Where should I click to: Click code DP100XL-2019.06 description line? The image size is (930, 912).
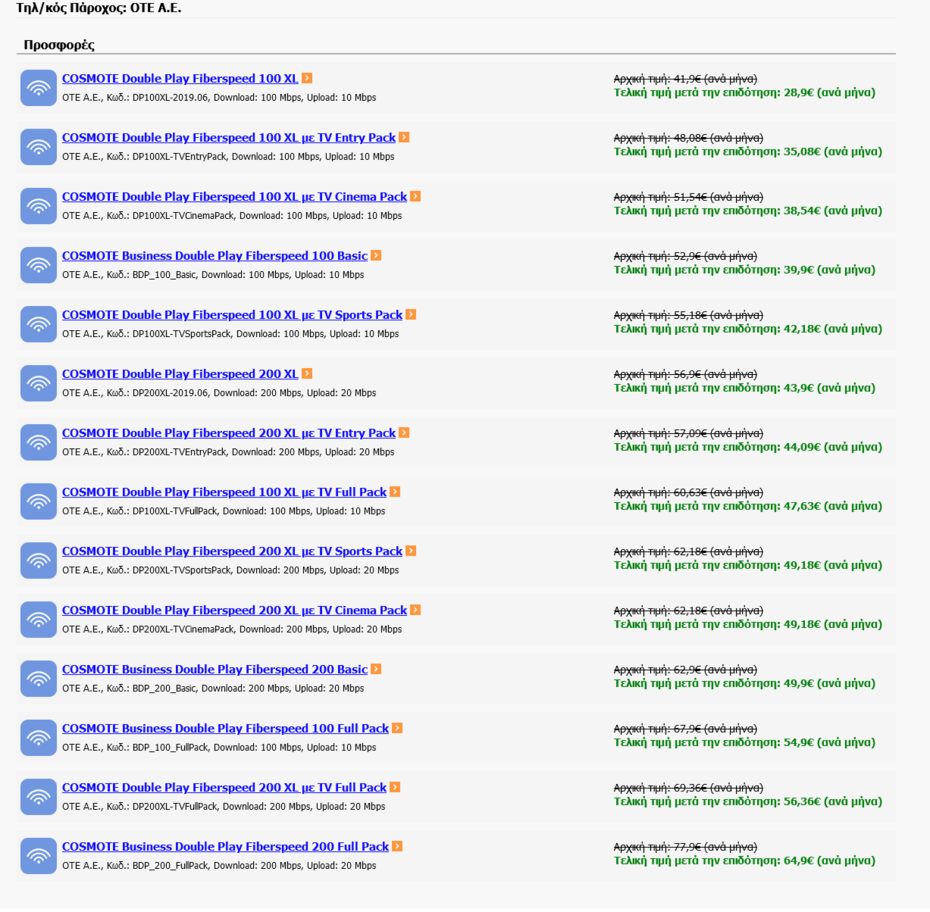[x=219, y=98]
